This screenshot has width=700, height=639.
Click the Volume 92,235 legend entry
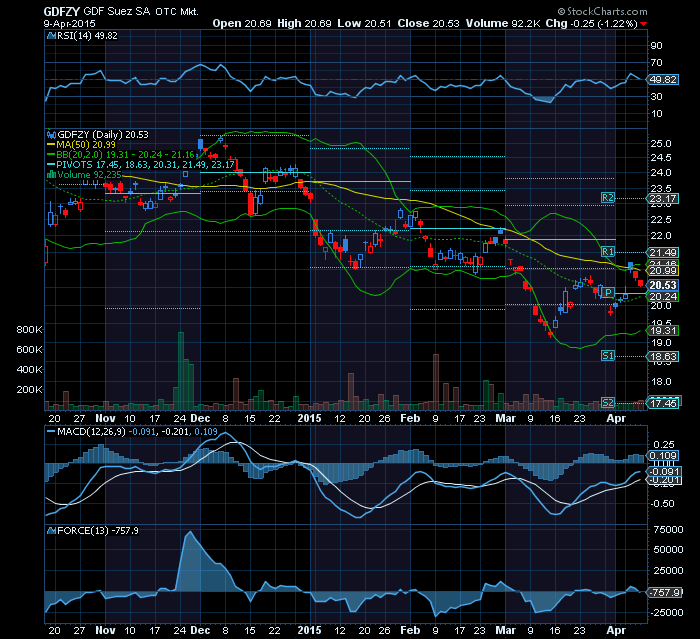(89, 175)
